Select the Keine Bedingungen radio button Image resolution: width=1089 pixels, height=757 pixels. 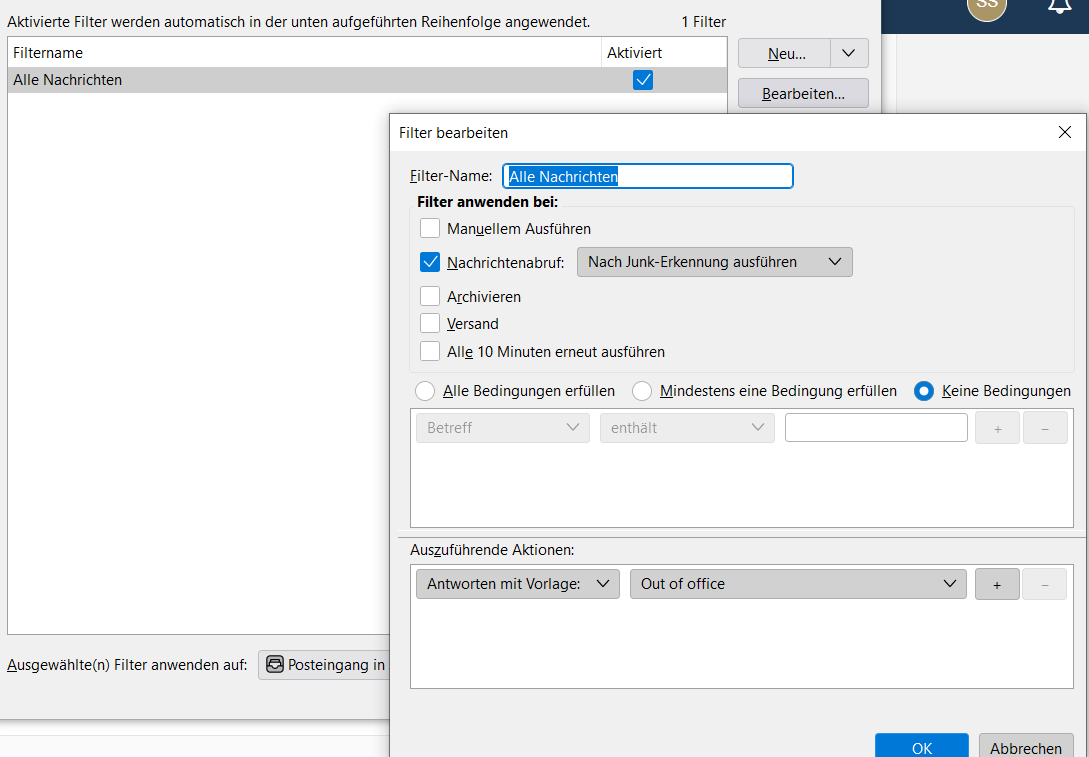point(924,391)
